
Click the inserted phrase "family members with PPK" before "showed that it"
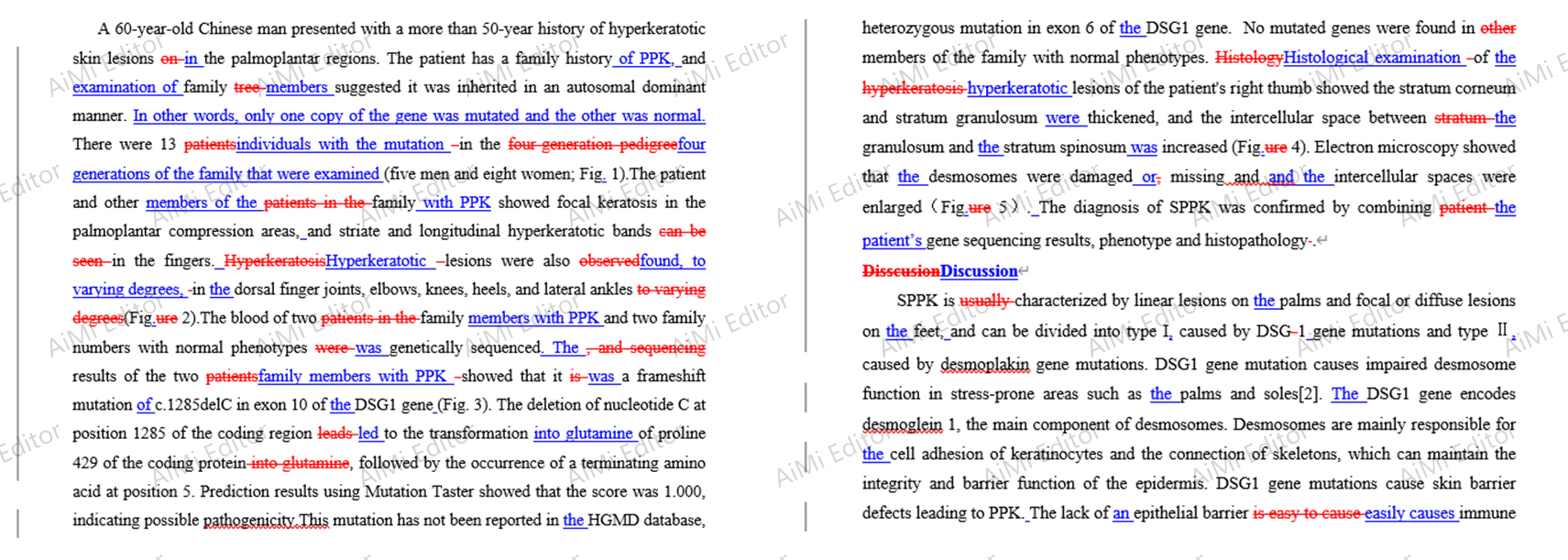353,375
